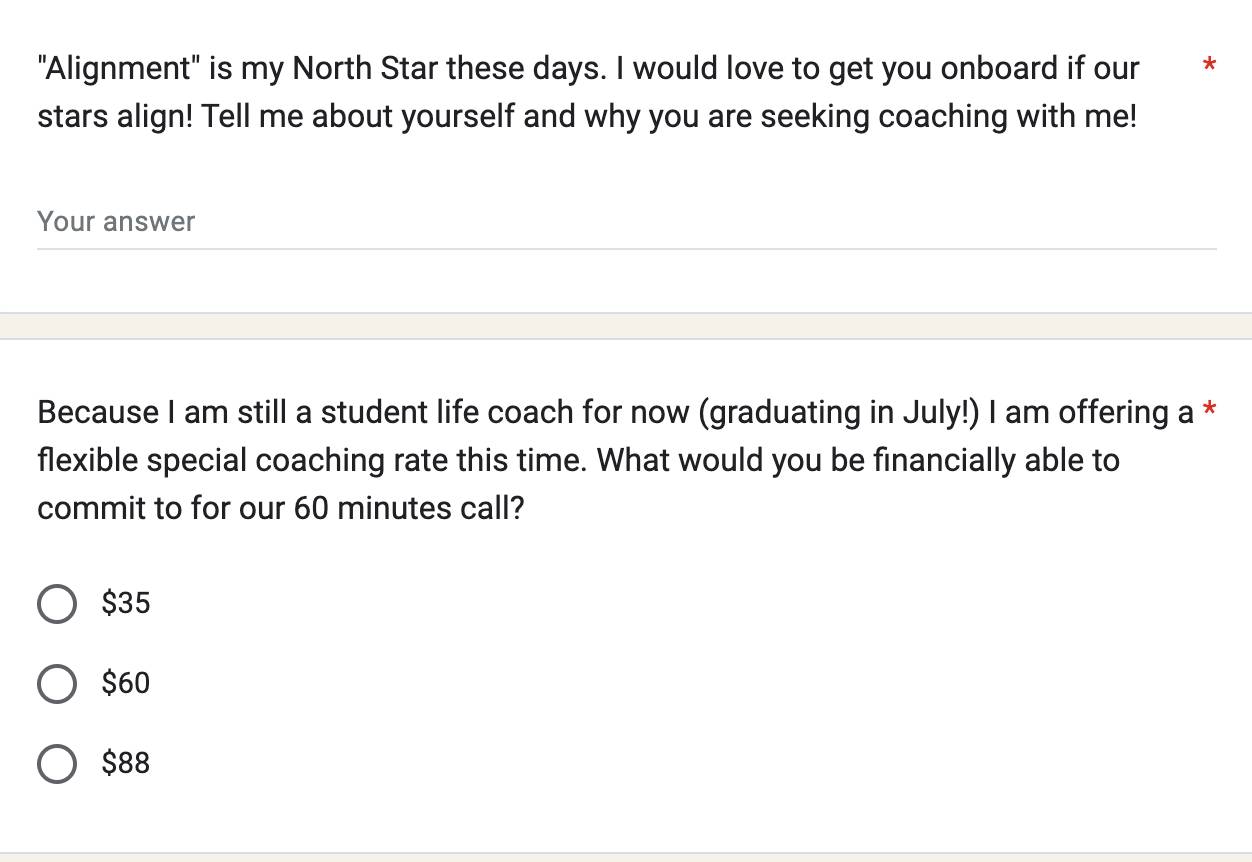
Task: Click the underline beneath "Your answer"
Action: coord(626,248)
